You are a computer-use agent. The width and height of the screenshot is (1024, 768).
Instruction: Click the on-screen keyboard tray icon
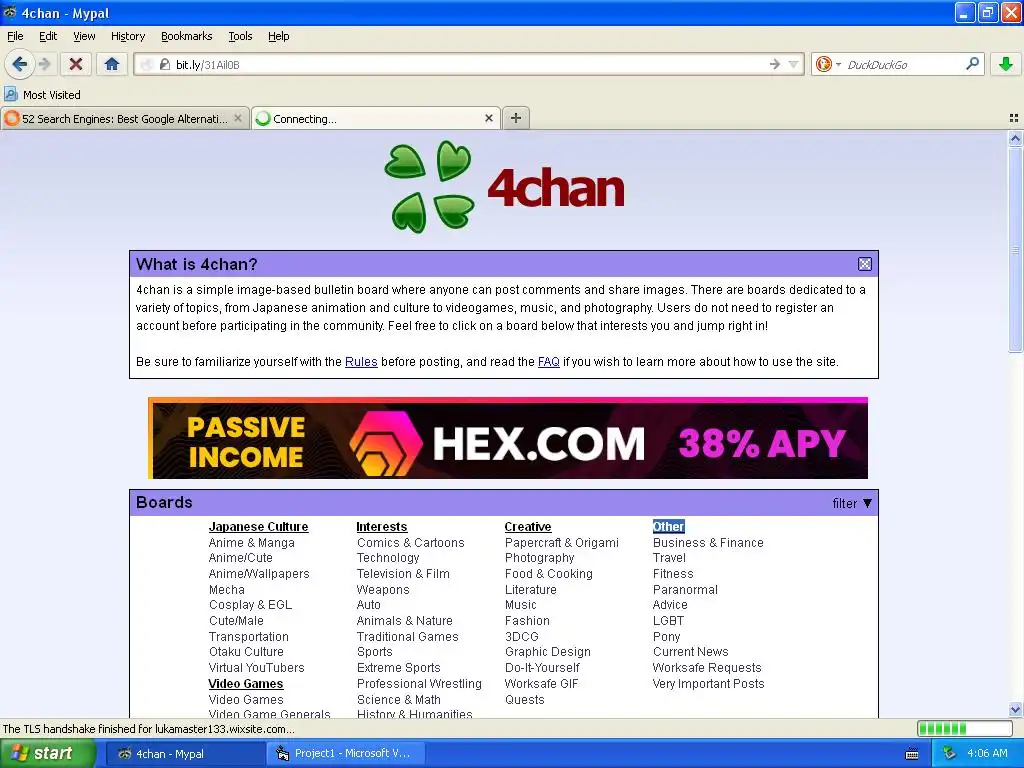pyautogui.click(x=912, y=754)
